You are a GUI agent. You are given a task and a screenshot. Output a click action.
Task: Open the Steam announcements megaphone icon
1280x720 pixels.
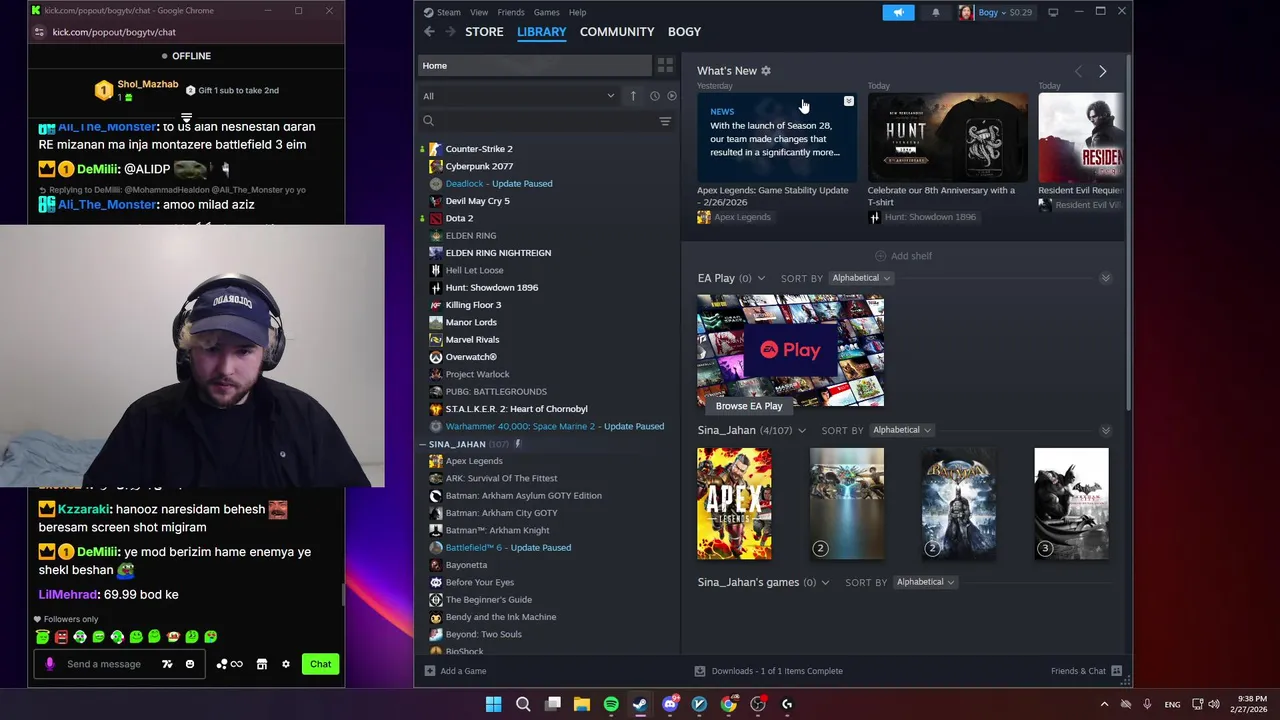tap(898, 12)
